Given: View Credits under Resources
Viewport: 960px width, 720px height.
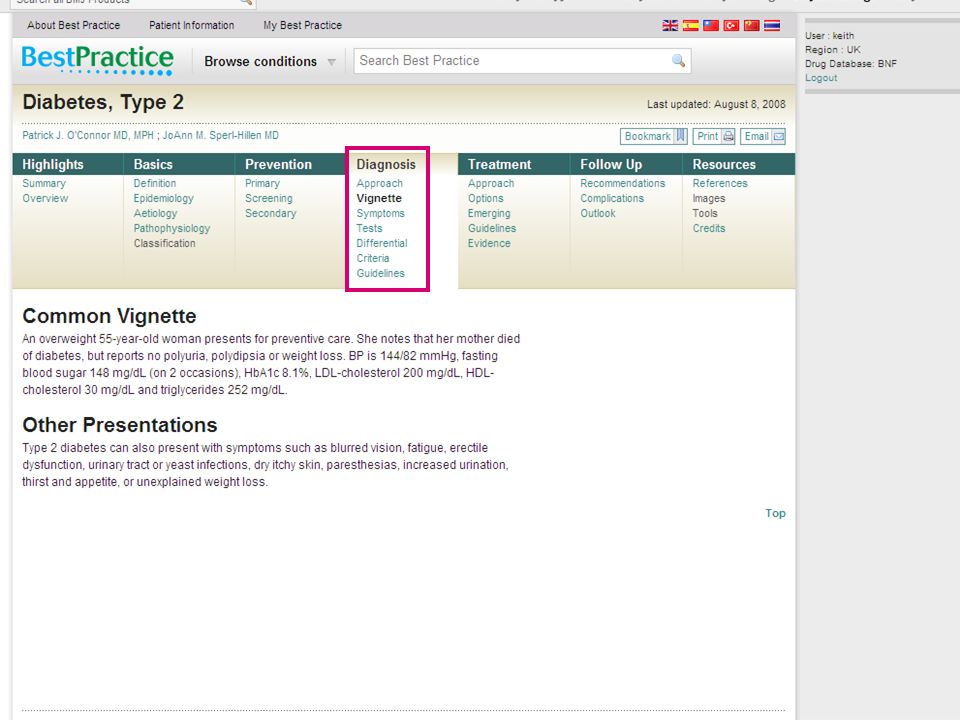Looking at the screenshot, I should (x=709, y=228).
